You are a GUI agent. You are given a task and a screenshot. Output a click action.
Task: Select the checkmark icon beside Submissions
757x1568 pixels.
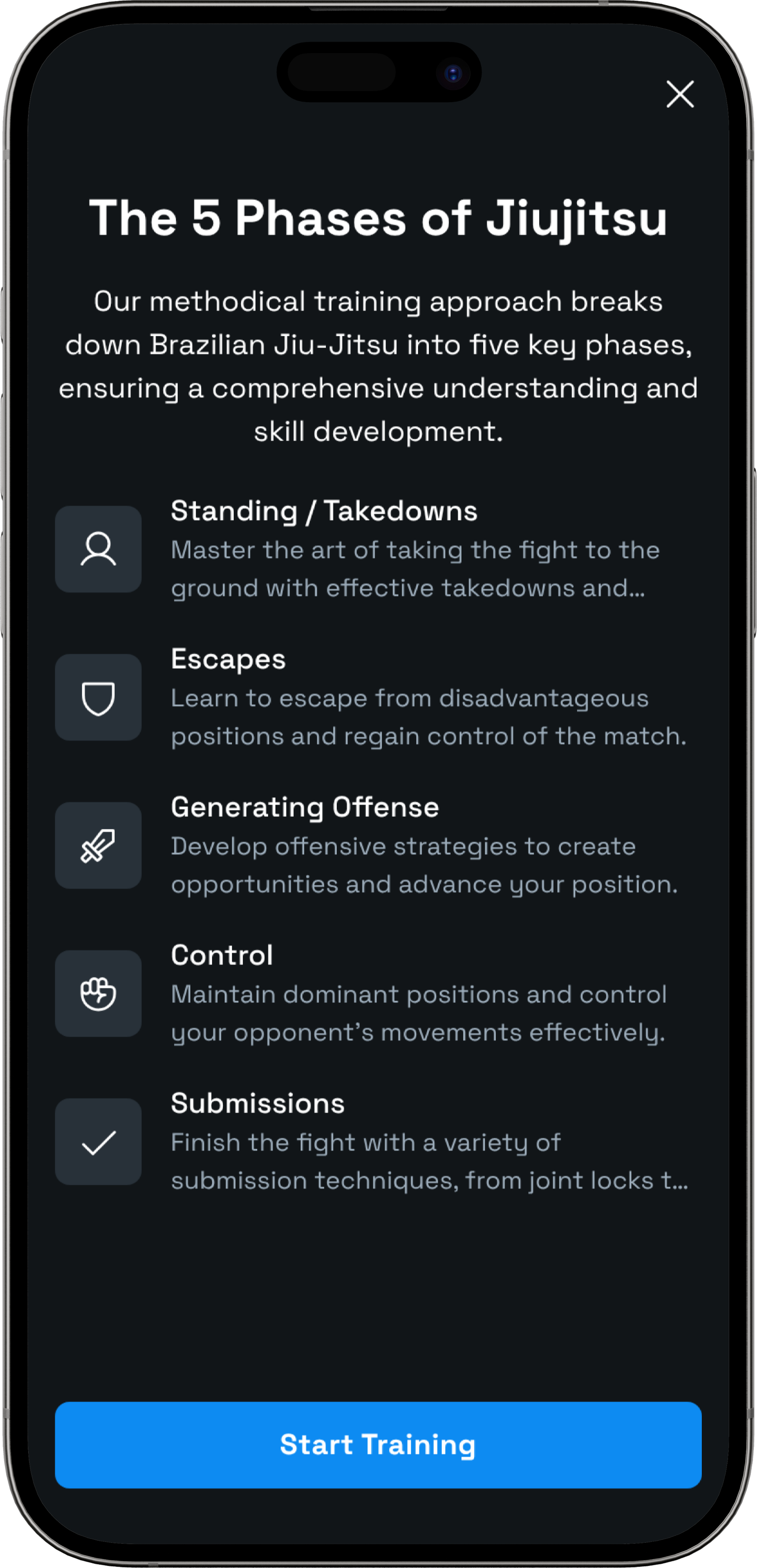98,1142
